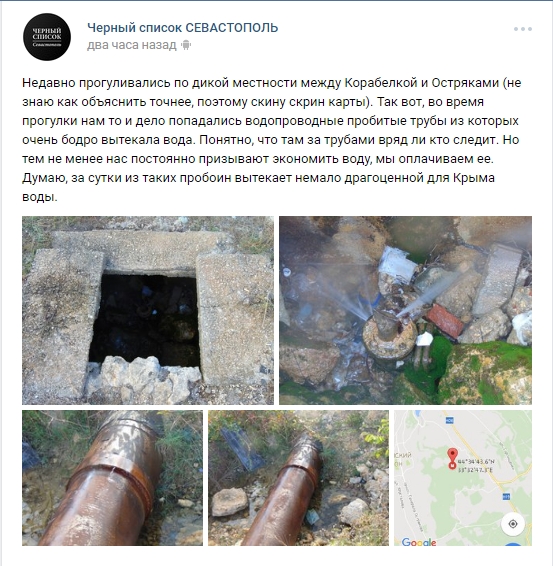Click the Android device icon beside timestamp
This screenshot has height=566, width=553.
[186, 45]
